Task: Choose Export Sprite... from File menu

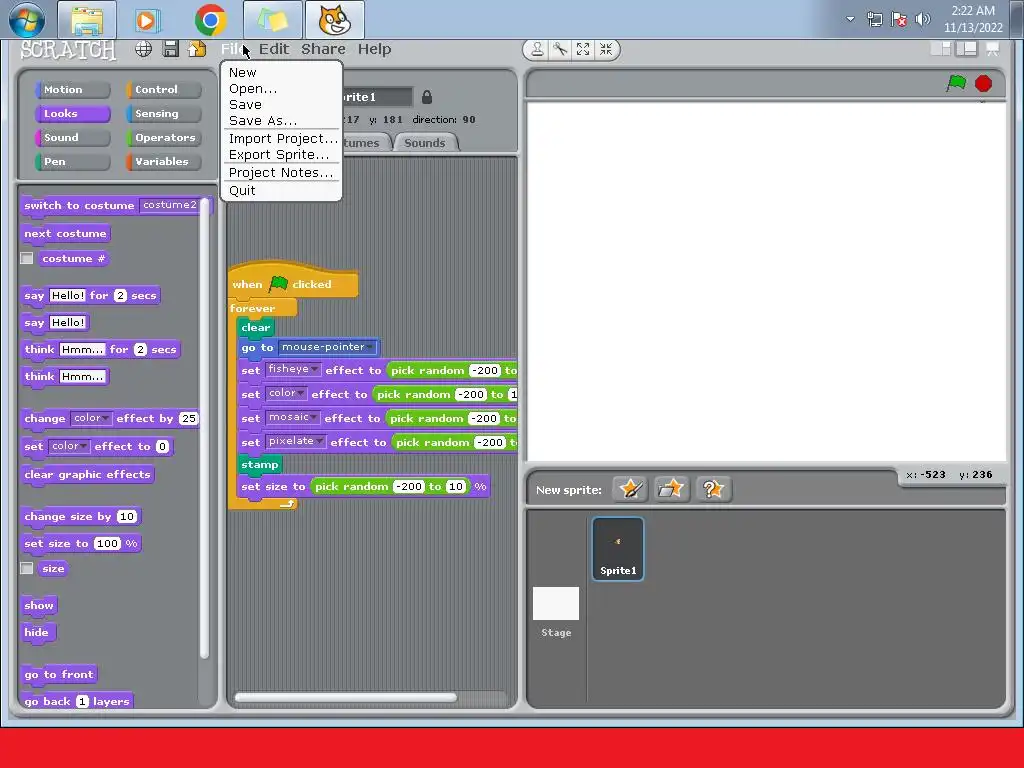Action: [x=281, y=155]
